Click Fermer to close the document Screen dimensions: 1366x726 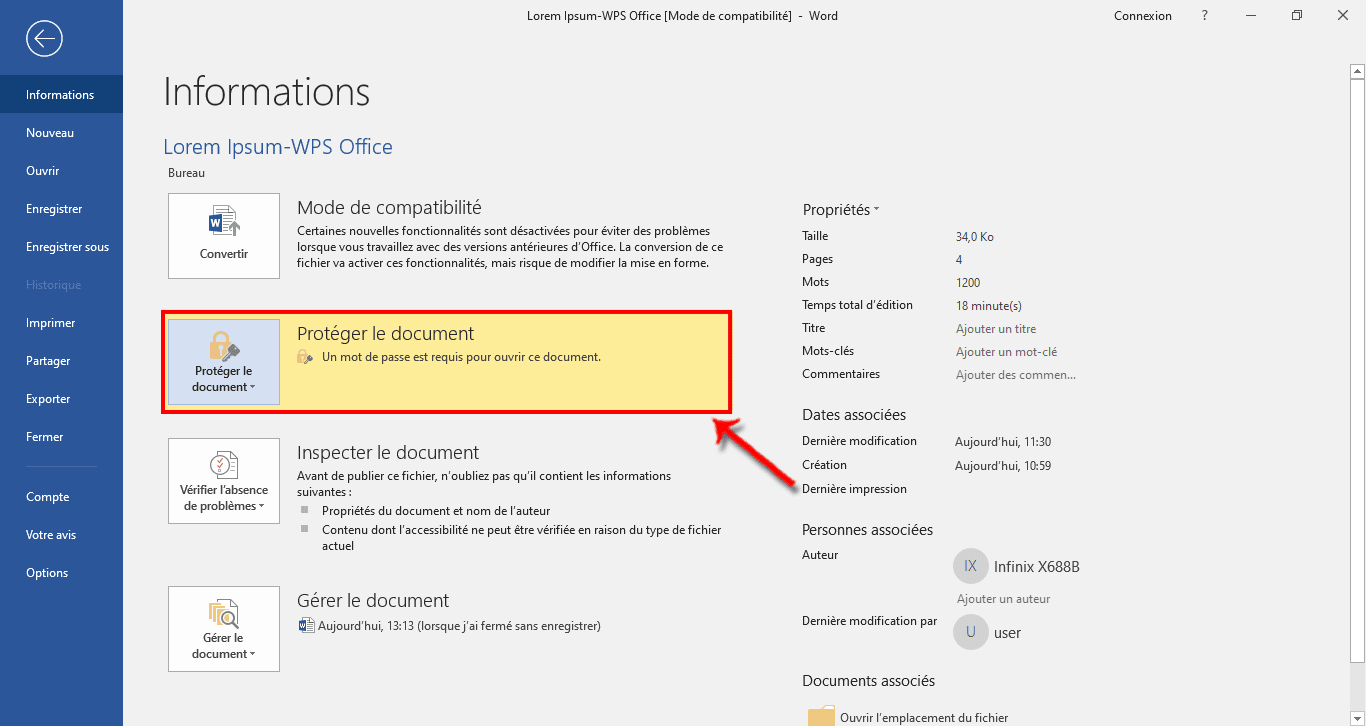pyautogui.click(x=61, y=437)
